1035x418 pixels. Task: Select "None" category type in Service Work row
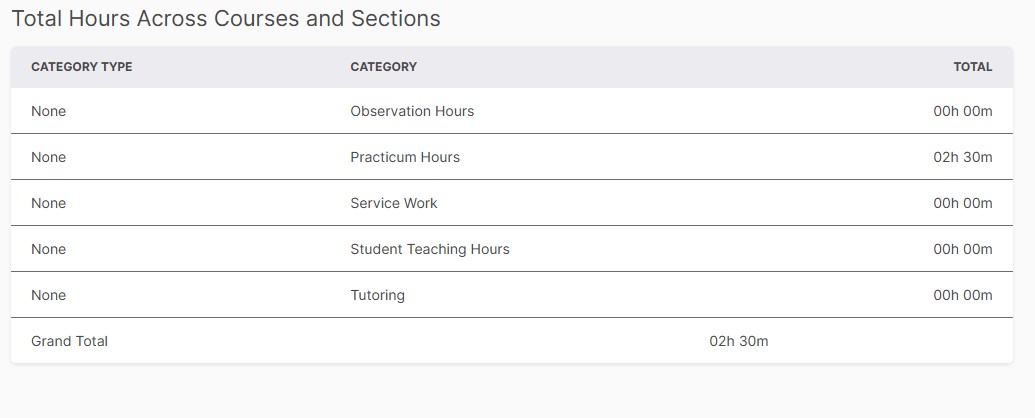click(48, 203)
